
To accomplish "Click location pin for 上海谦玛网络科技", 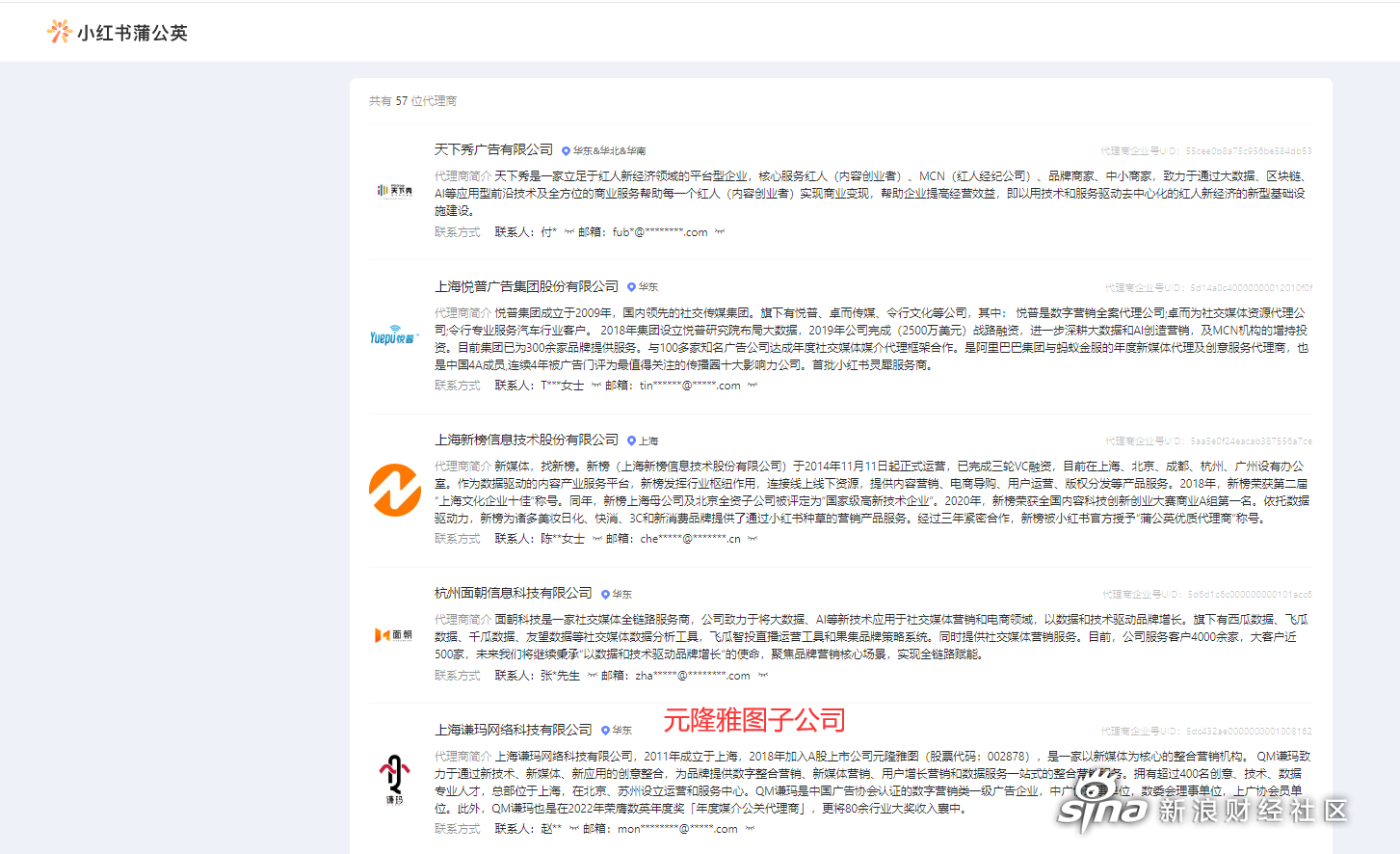I will 605,731.
